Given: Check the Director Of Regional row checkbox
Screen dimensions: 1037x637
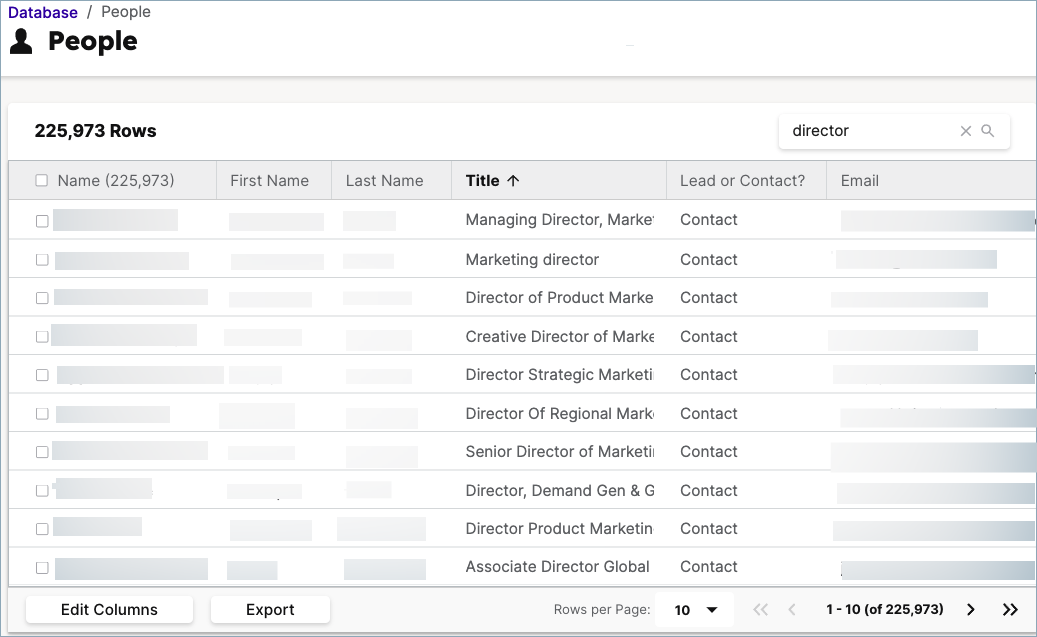Looking at the screenshot, I should pyautogui.click(x=42, y=413).
